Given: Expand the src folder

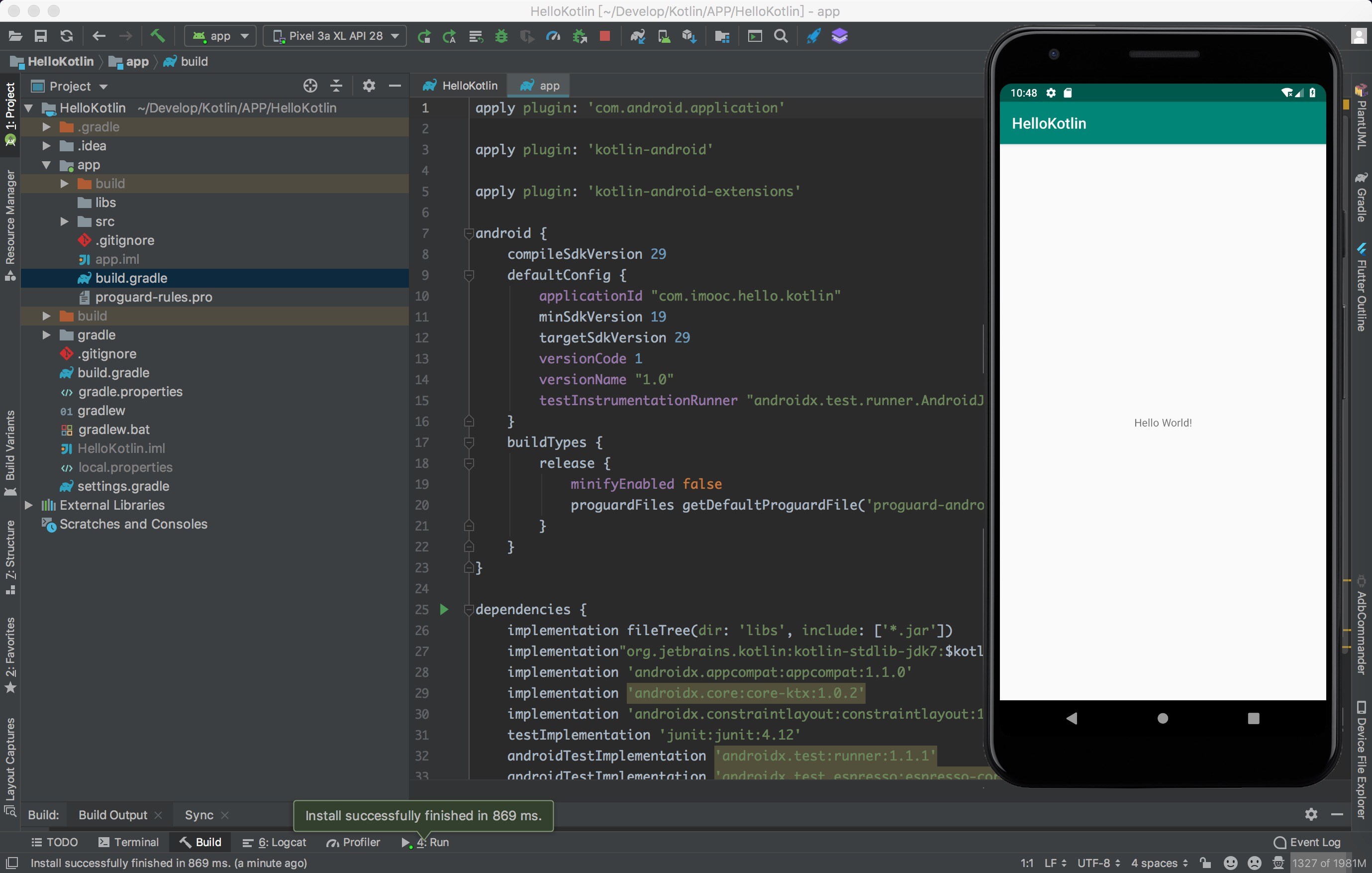Looking at the screenshot, I should tap(64, 221).
